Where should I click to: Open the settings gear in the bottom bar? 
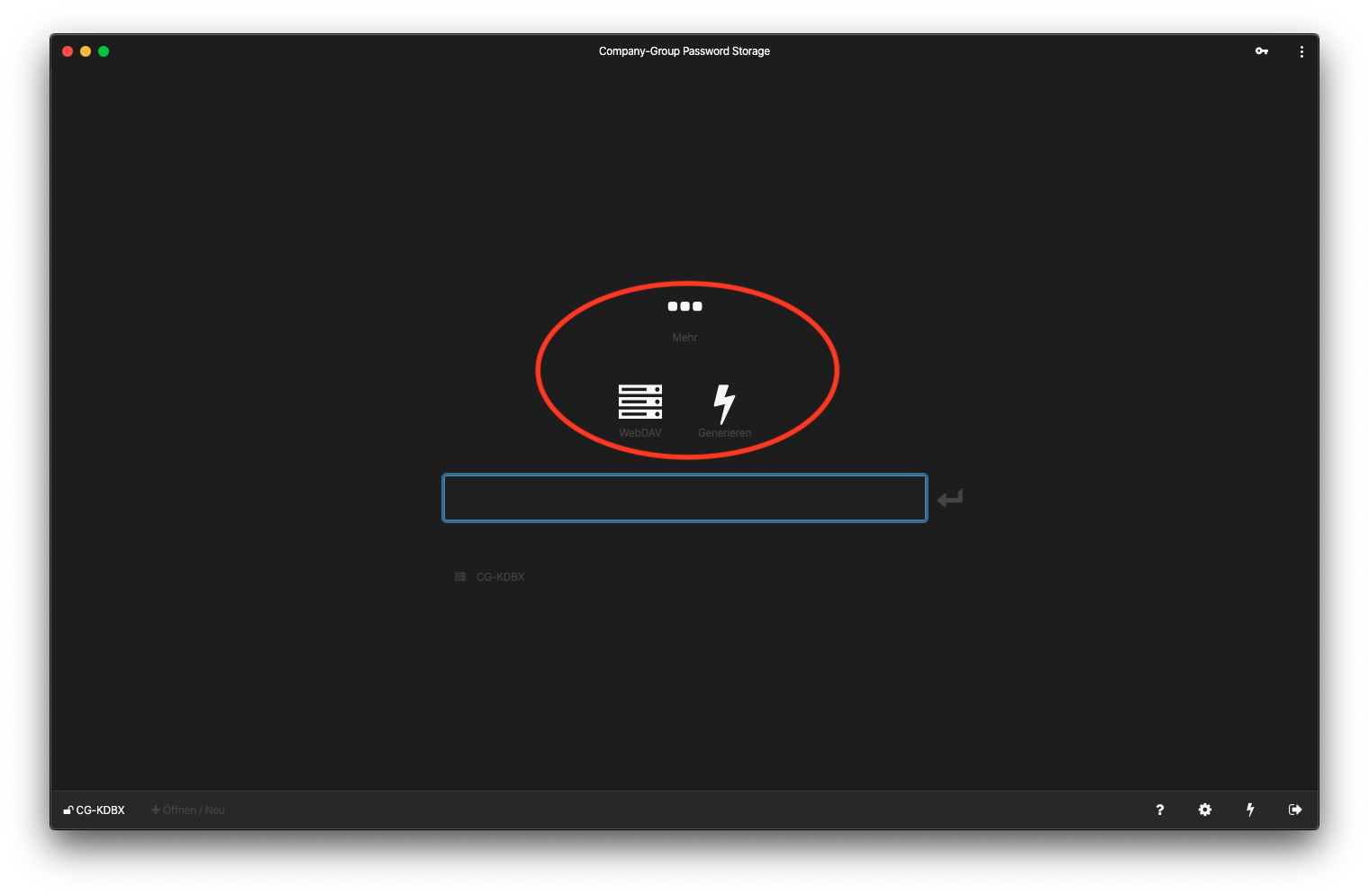(x=1204, y=810)
